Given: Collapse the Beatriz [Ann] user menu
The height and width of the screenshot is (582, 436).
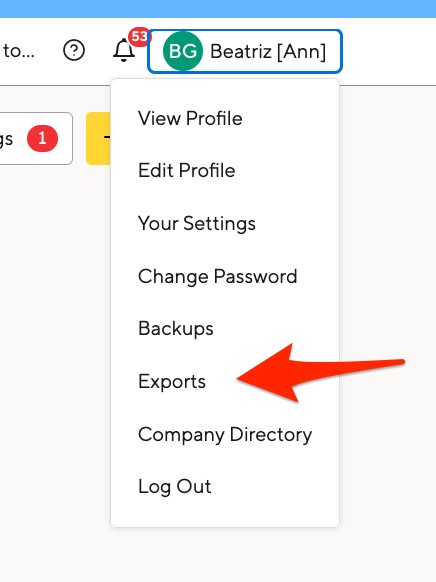Looking at the screenshot, I should click(x=245, y=51).
